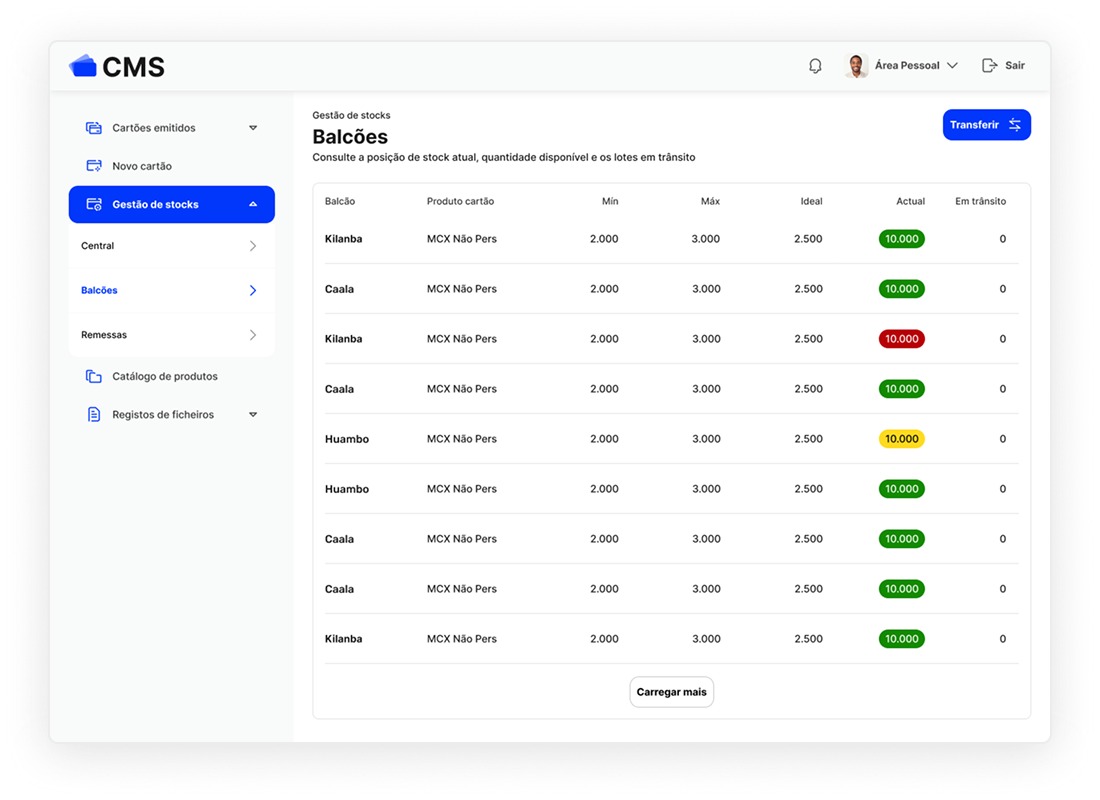Select the Remessas submenu item
The image size is (1100, 800).
171,335
